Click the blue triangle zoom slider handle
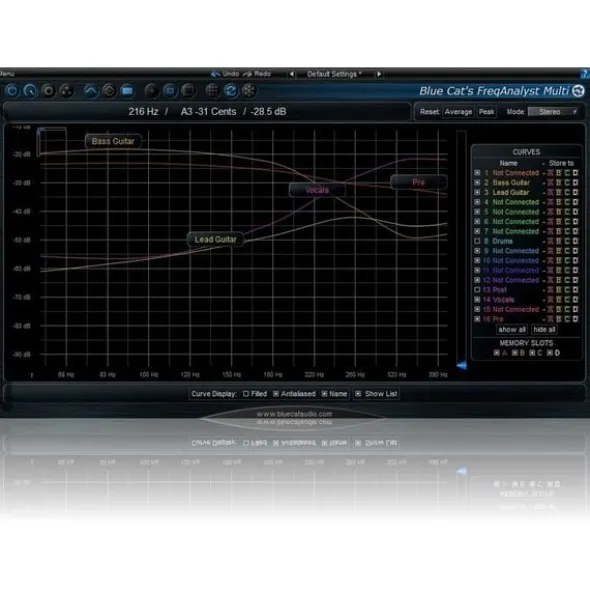Viewport: 590px width, 591px height. pos(462,366)
